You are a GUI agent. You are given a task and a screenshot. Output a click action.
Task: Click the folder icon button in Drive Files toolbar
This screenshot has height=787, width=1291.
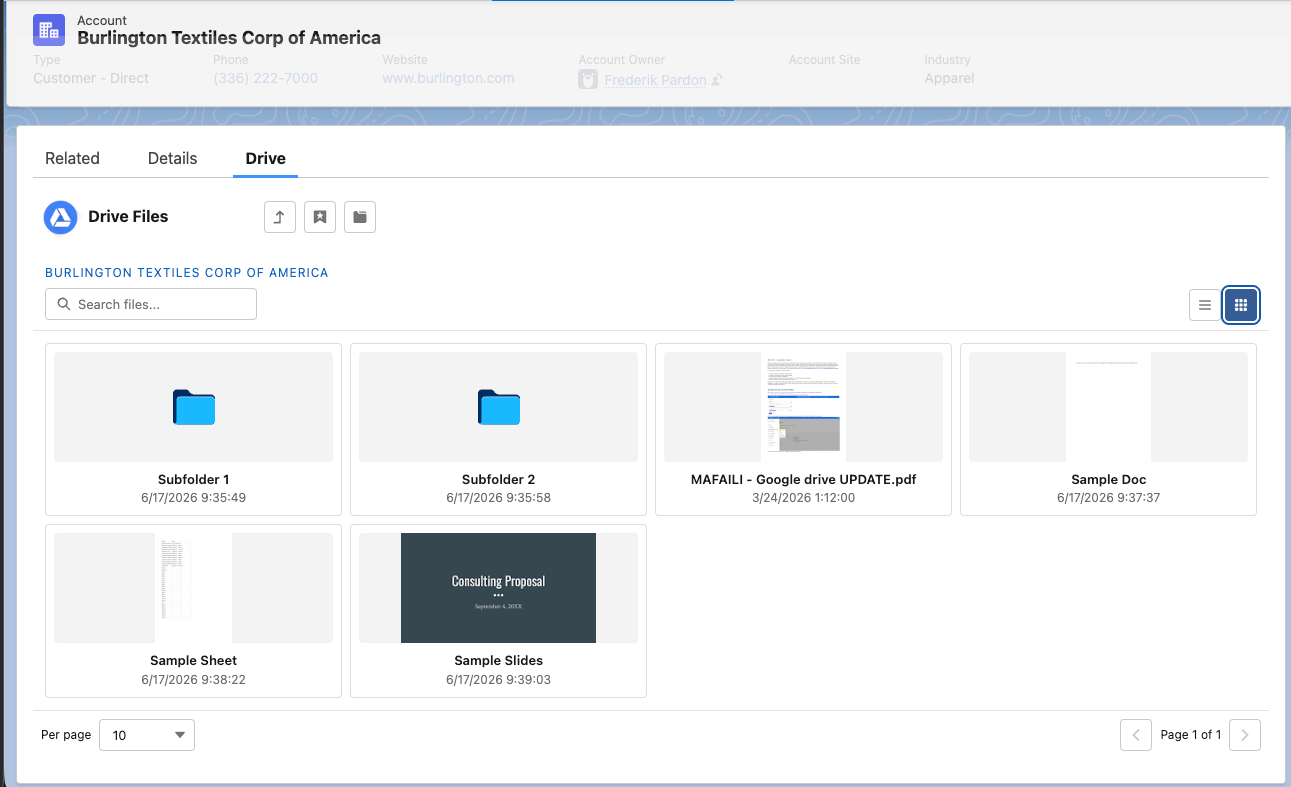coord(360,217)
